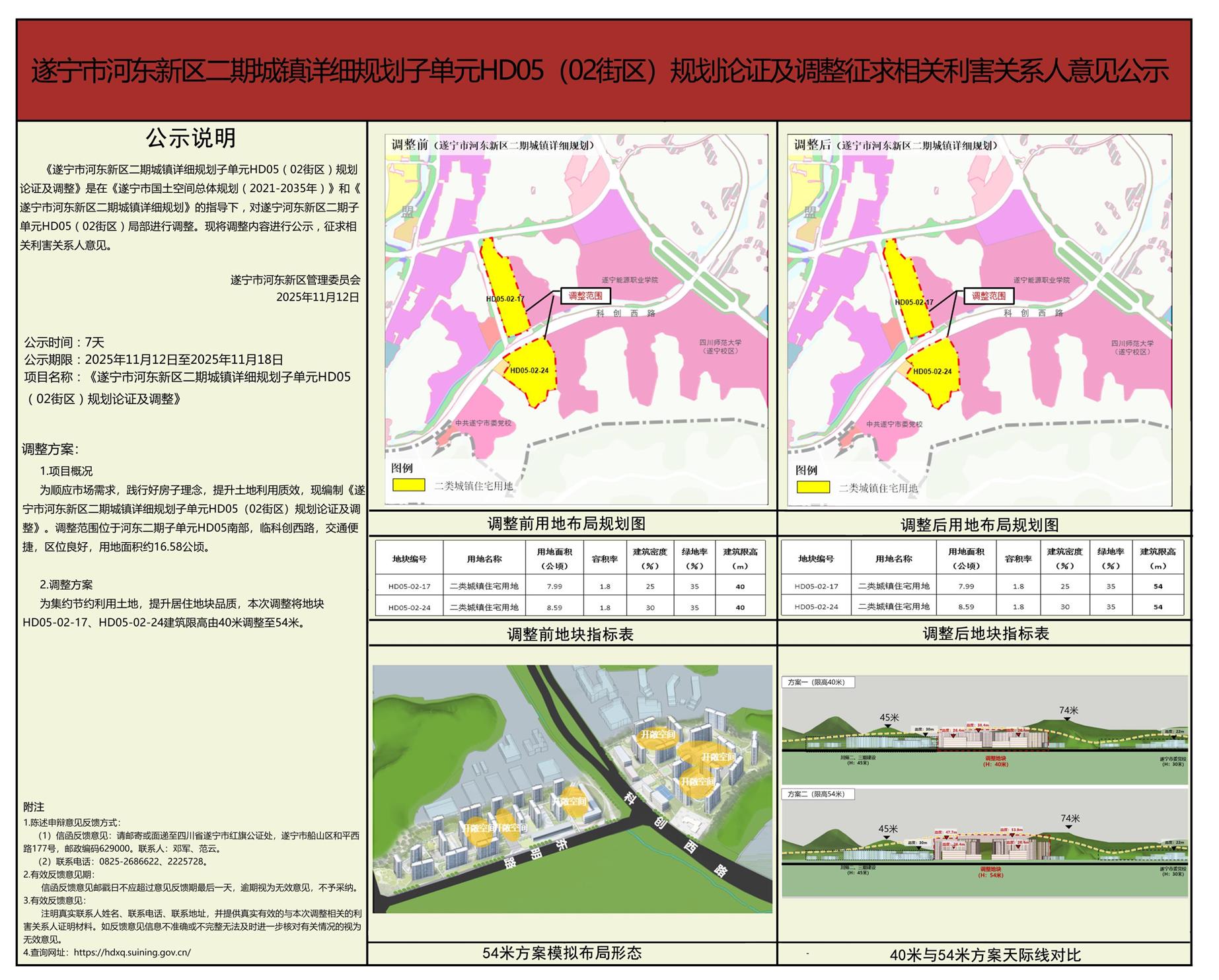1219x980 pixels.
Task: Click the 建筑限高 column header in 调整后 table
Action: (1158, 558)
